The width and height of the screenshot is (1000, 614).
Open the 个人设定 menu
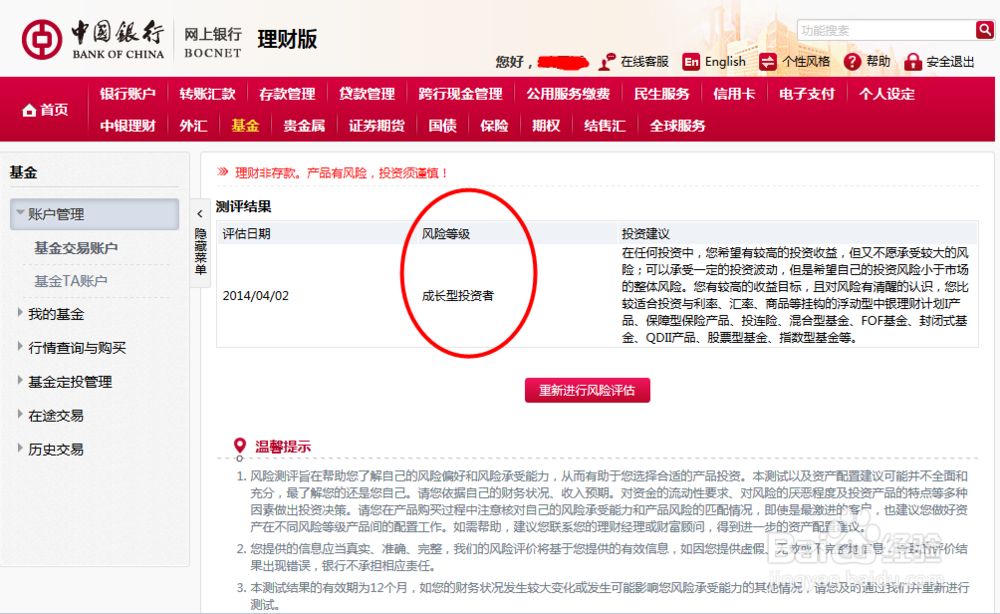[x=886, y=94]
